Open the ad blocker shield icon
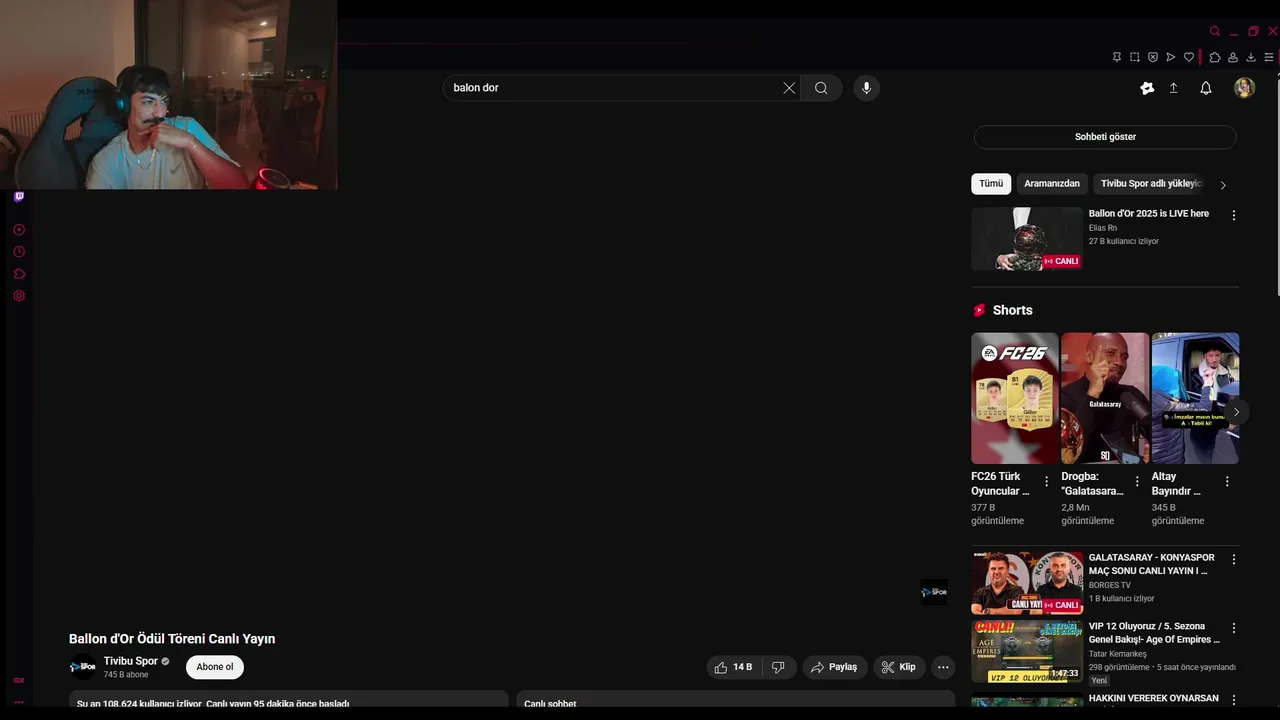This screenshot has height=720, width=1280. coord(1153,57)
